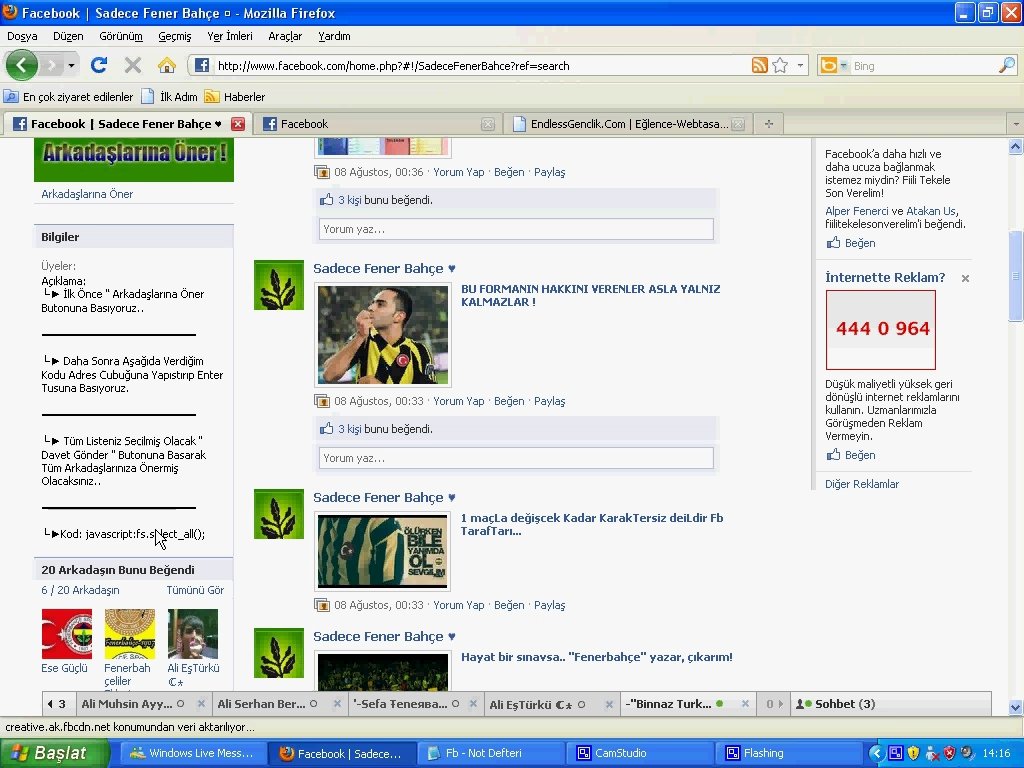Expand hidden system tray icons arrow

876,753
